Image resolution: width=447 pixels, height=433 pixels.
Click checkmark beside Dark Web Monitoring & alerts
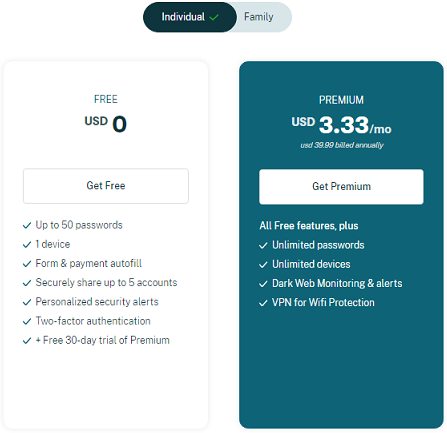pos(263,284)
